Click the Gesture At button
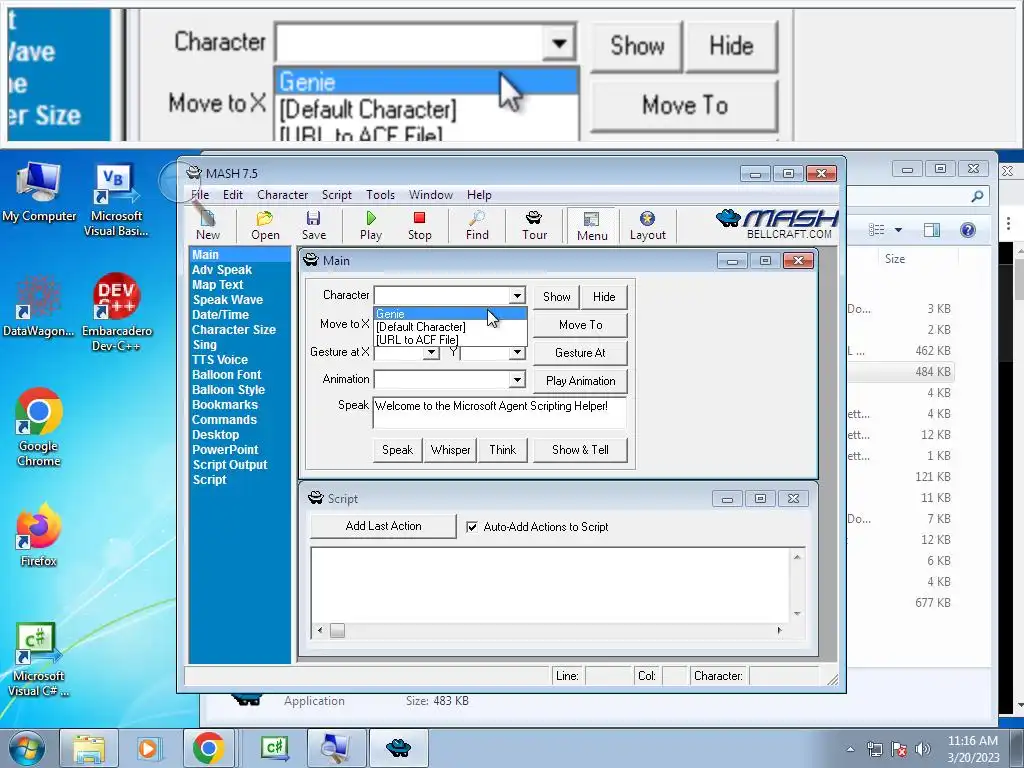The height and width of the screenshot is (768, 1024). tap(581, 353)
